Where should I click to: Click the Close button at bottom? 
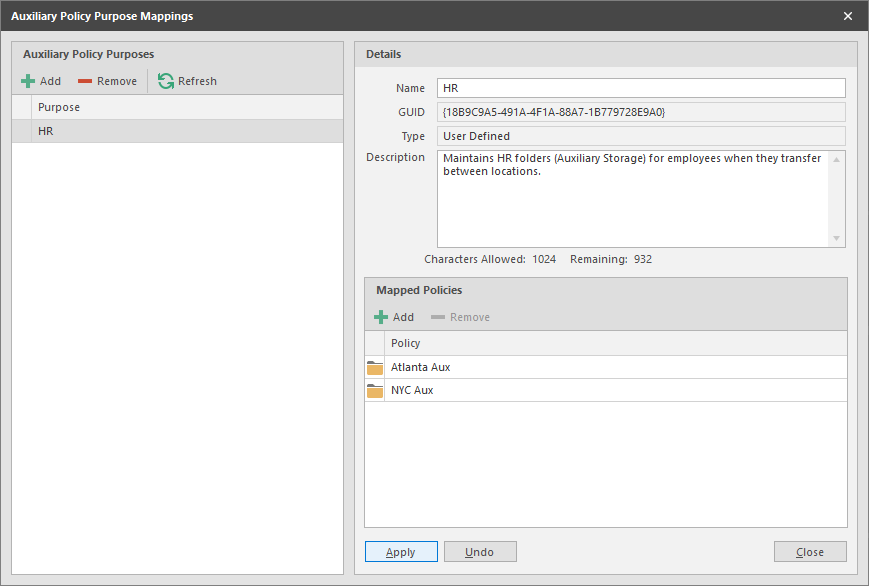click(x=810, y=552)
